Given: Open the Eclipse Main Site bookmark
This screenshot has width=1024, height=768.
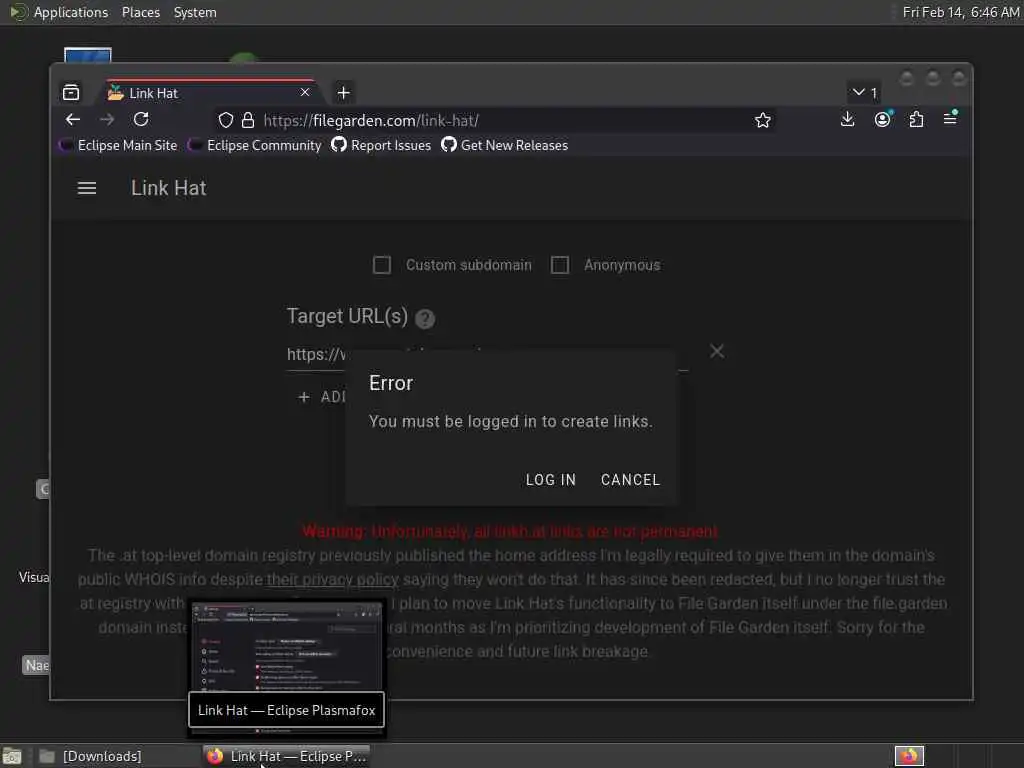Looking at the screenshot, I should (119, 146).
